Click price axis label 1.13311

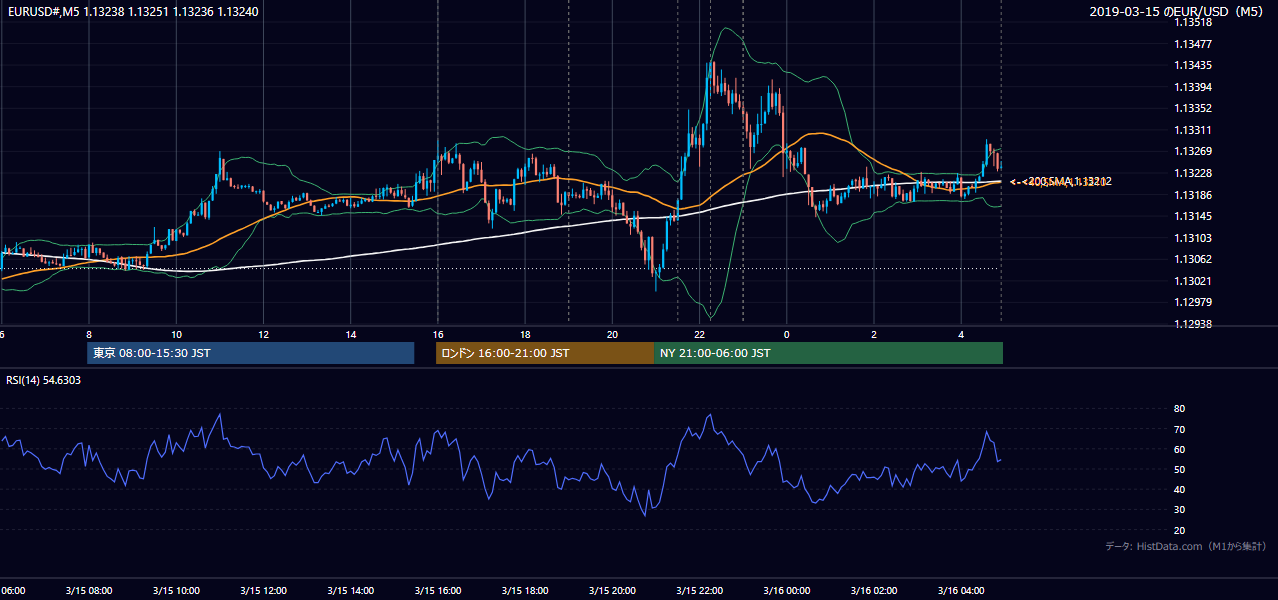(1194, 130)
